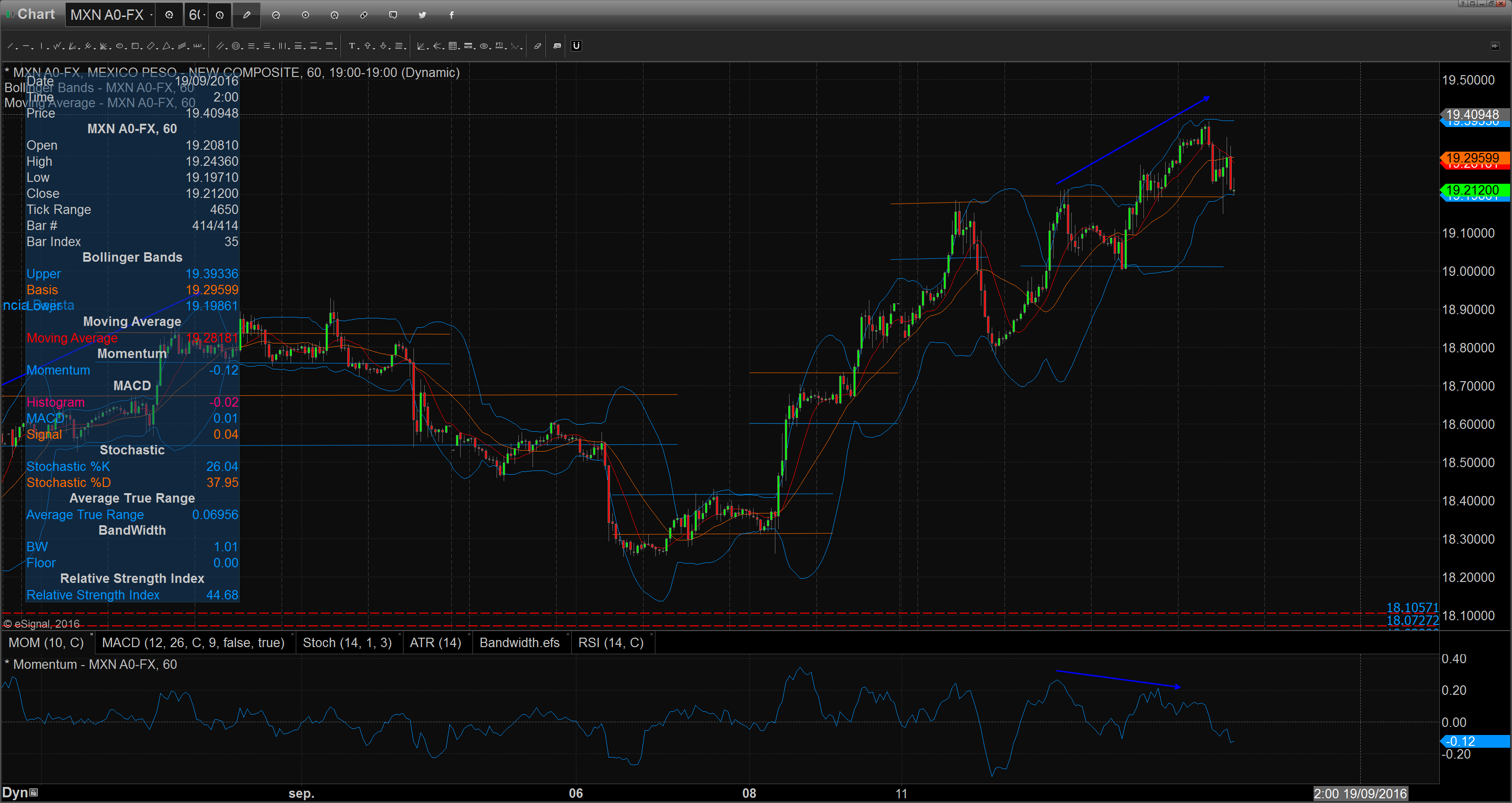Share chart on Twitter
1512x803 pixels.
(422, 15)
